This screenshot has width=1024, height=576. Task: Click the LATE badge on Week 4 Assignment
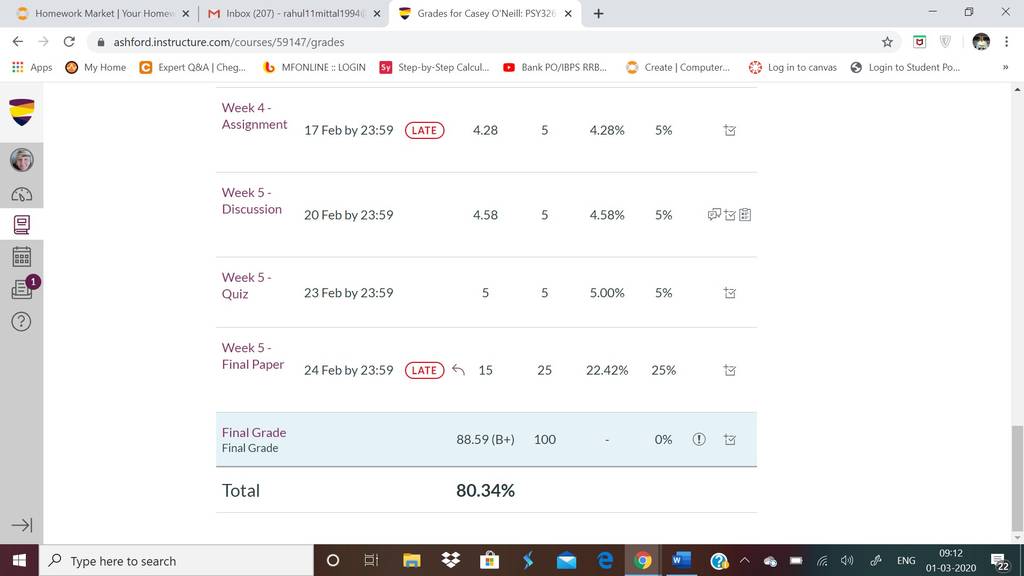(424, 130)
